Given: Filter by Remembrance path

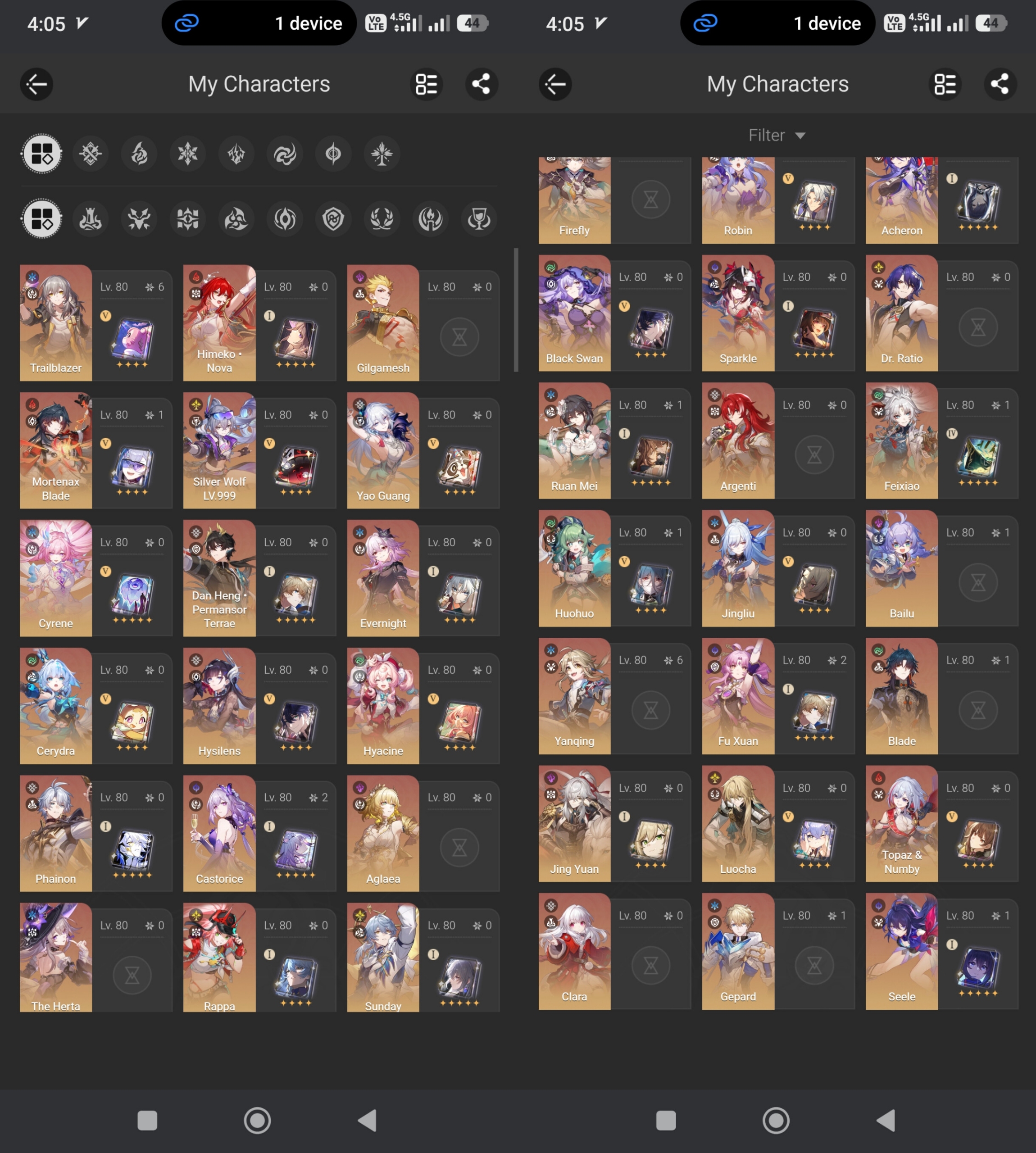Looking at the screenshot, I should [430, 218].
